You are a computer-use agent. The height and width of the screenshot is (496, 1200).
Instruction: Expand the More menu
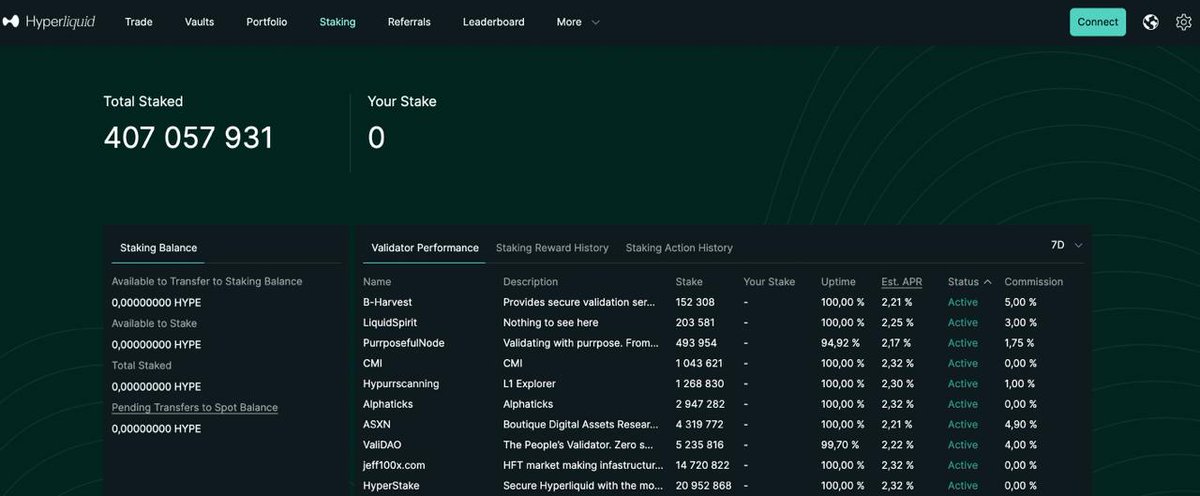578,22
